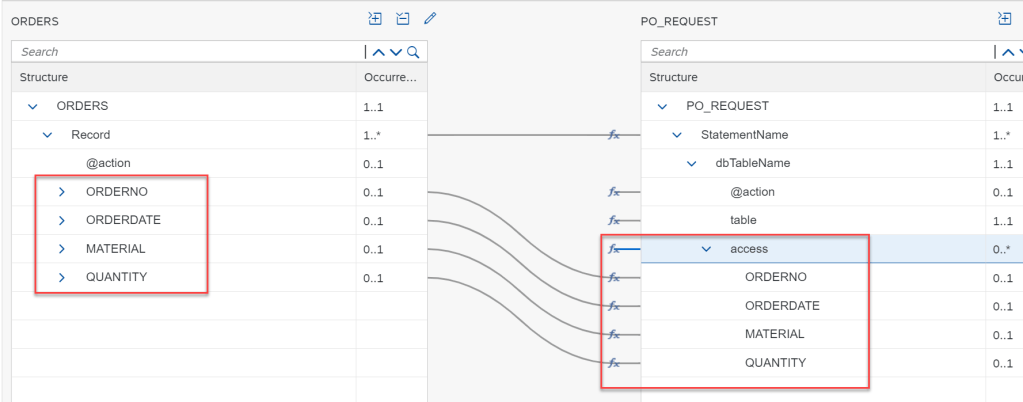1023x402 pixels.
Task: Click the expand-all icon above the PO_REQUEST structure
Action: click(1004, 18)
